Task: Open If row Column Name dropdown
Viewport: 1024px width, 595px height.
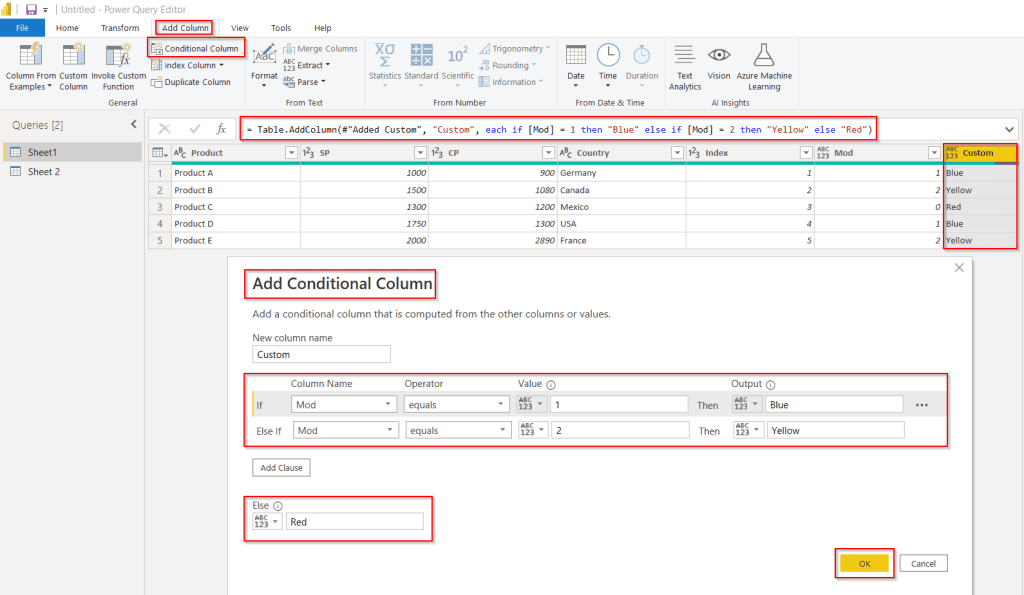Action: pyautogui.click(x=344, y=405)
